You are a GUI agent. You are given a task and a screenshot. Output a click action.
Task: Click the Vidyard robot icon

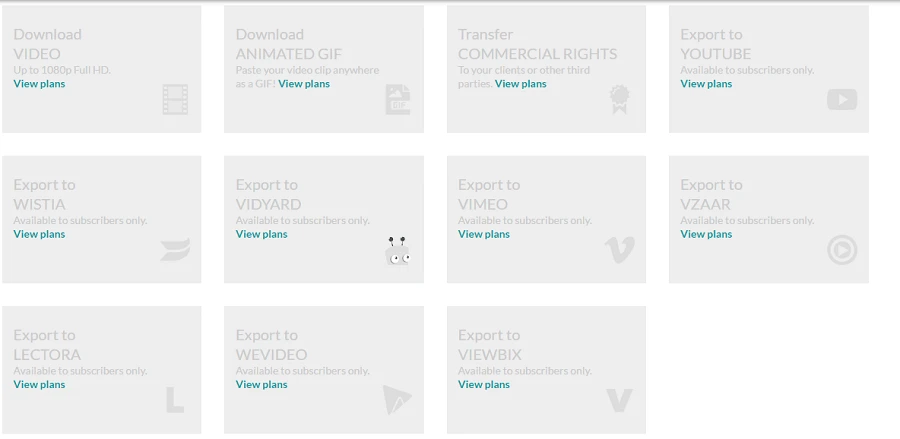pyautogui.click(x=398, y=251)
